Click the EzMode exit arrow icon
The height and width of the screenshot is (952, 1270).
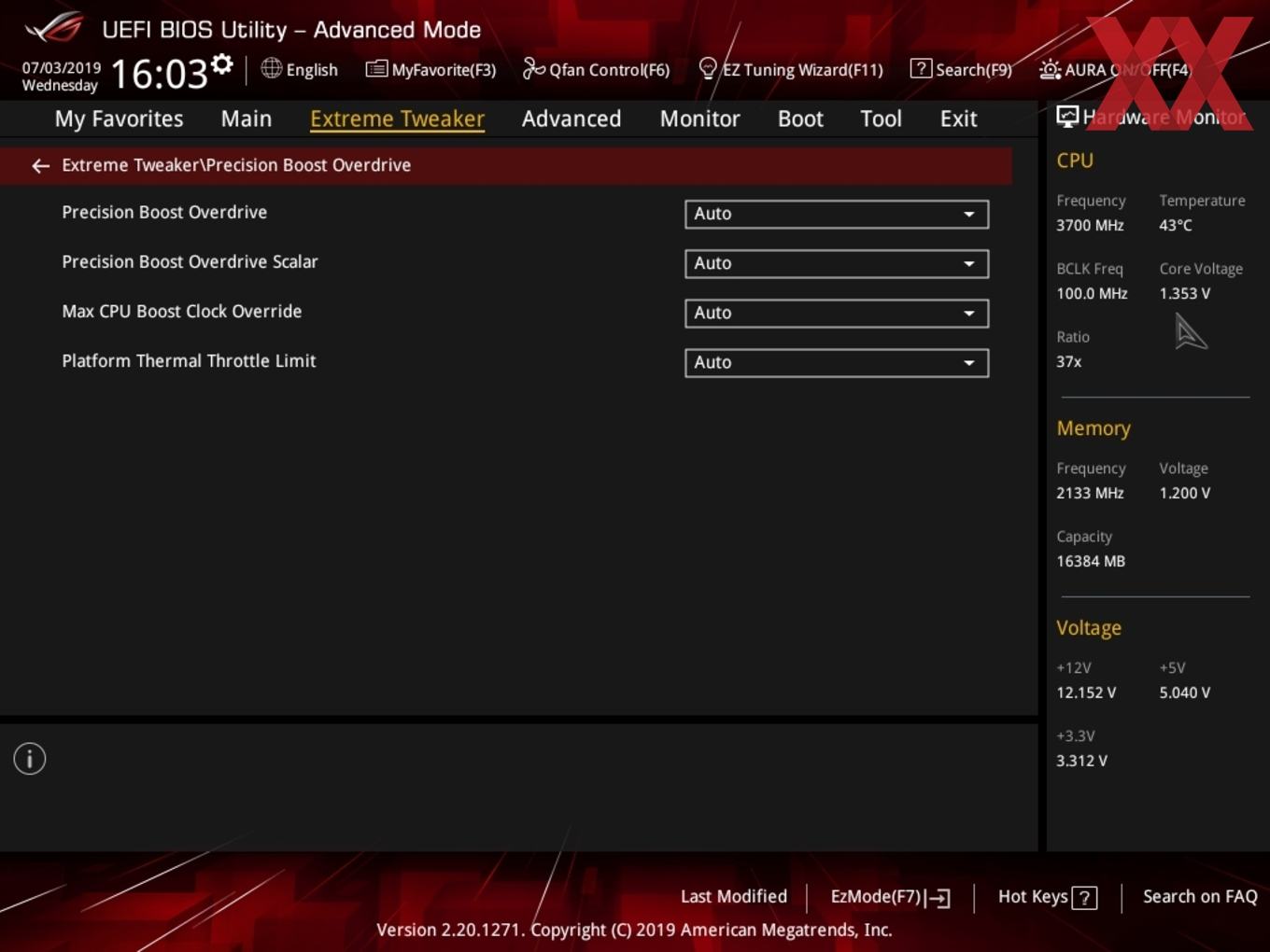[x=939, y=898]
